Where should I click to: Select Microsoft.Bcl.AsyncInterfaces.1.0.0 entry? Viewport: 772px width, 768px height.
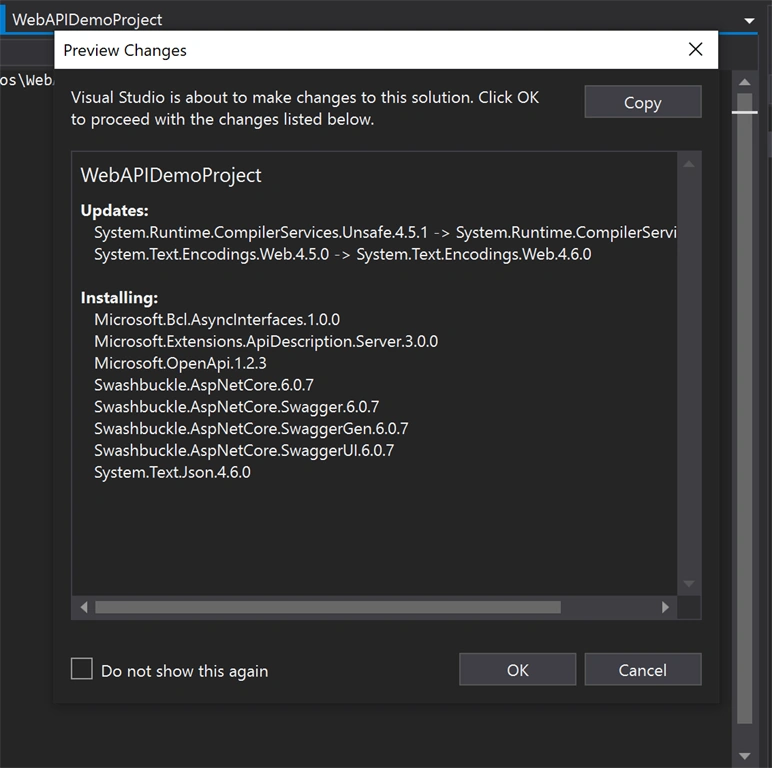coord(217,320)
